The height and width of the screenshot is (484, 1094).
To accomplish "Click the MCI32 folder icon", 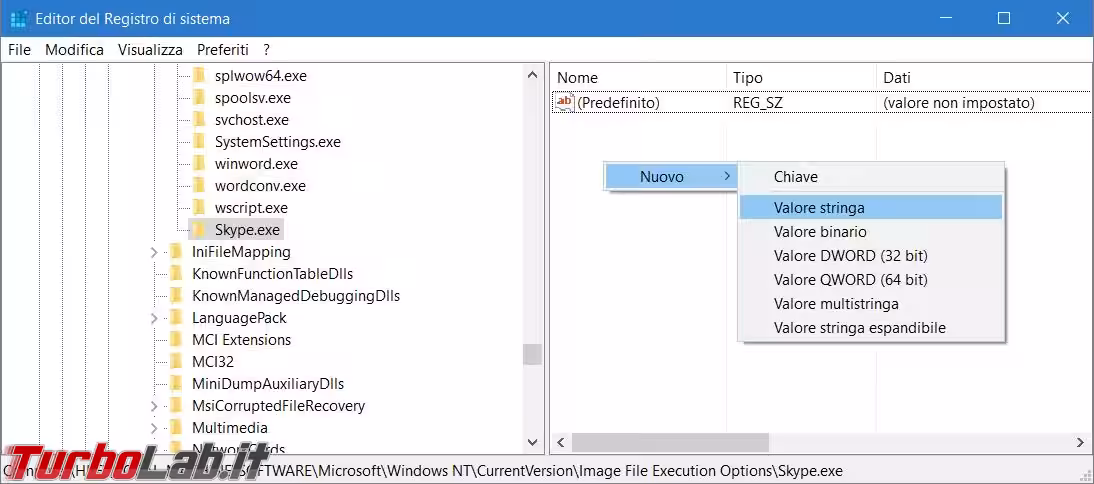I will 176,362.
